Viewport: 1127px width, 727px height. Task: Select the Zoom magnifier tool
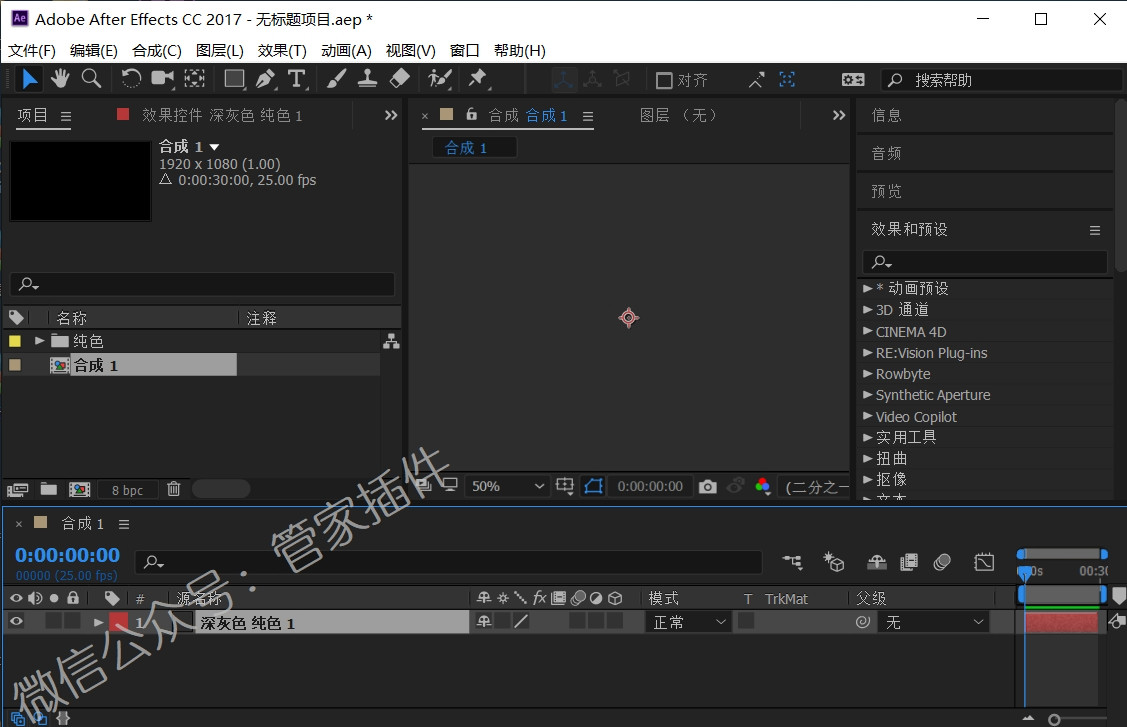click(x=91, y=78)
